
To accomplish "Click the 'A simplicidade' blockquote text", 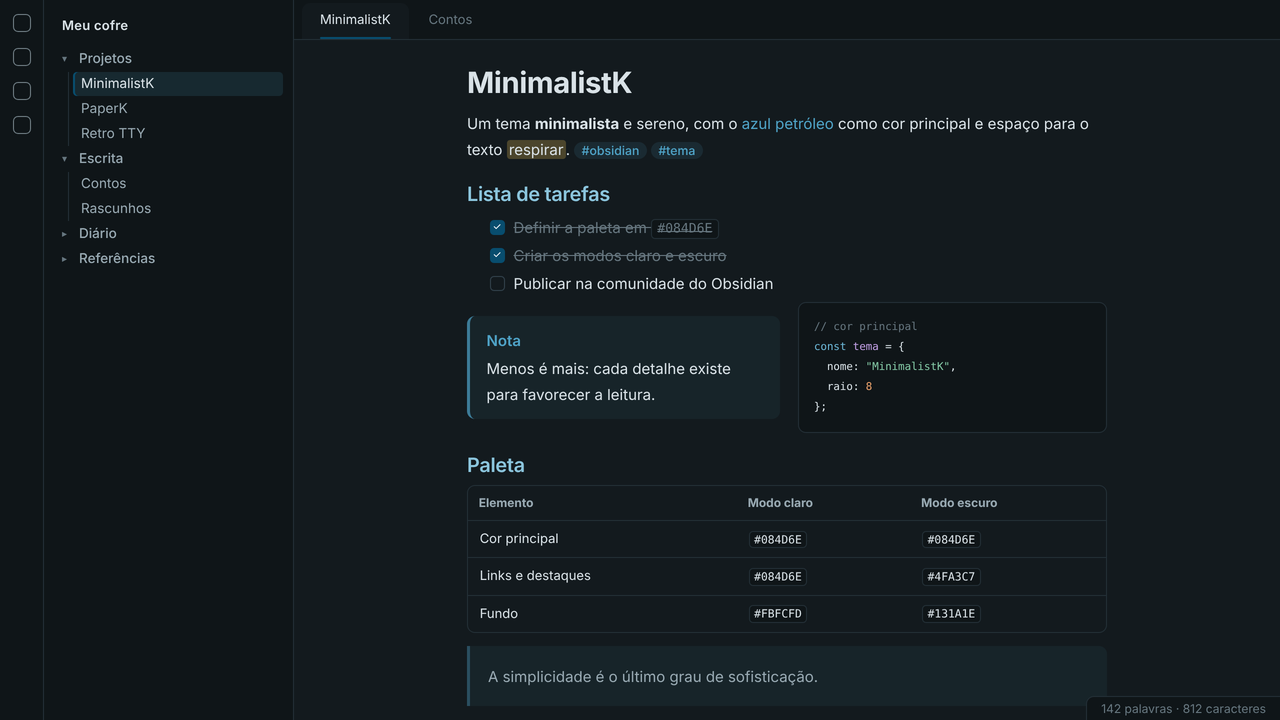I will click(x=653, y=677).
